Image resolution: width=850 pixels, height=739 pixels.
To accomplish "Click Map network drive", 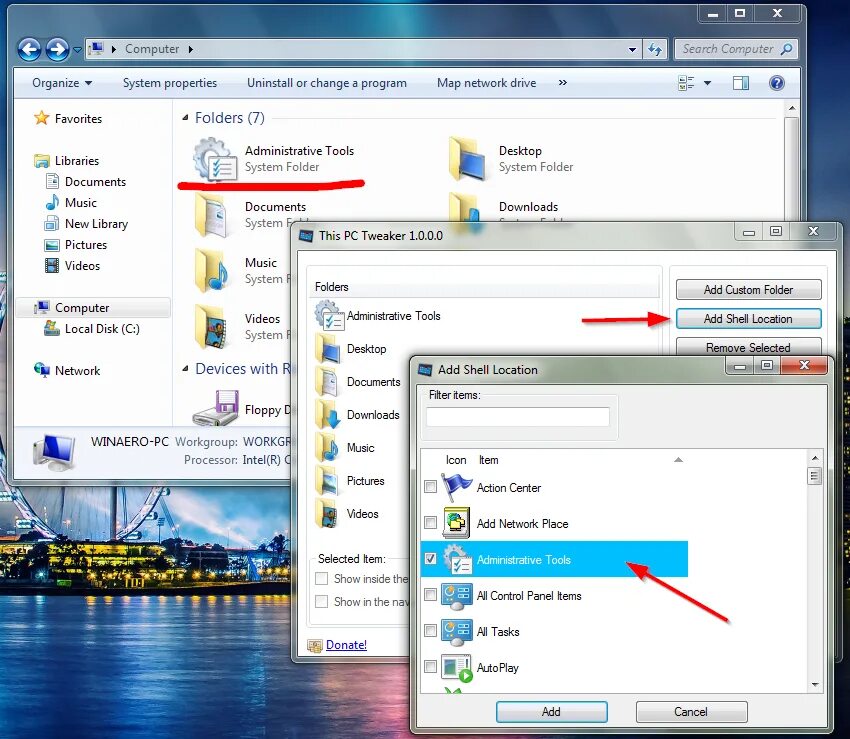I will point(487,83).
